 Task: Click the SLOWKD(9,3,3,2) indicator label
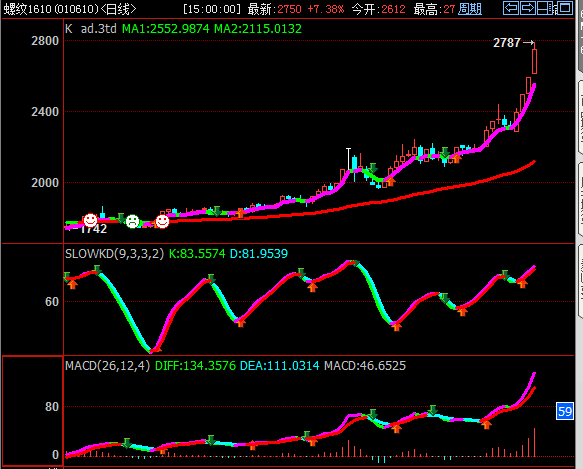tap(115, 254)
